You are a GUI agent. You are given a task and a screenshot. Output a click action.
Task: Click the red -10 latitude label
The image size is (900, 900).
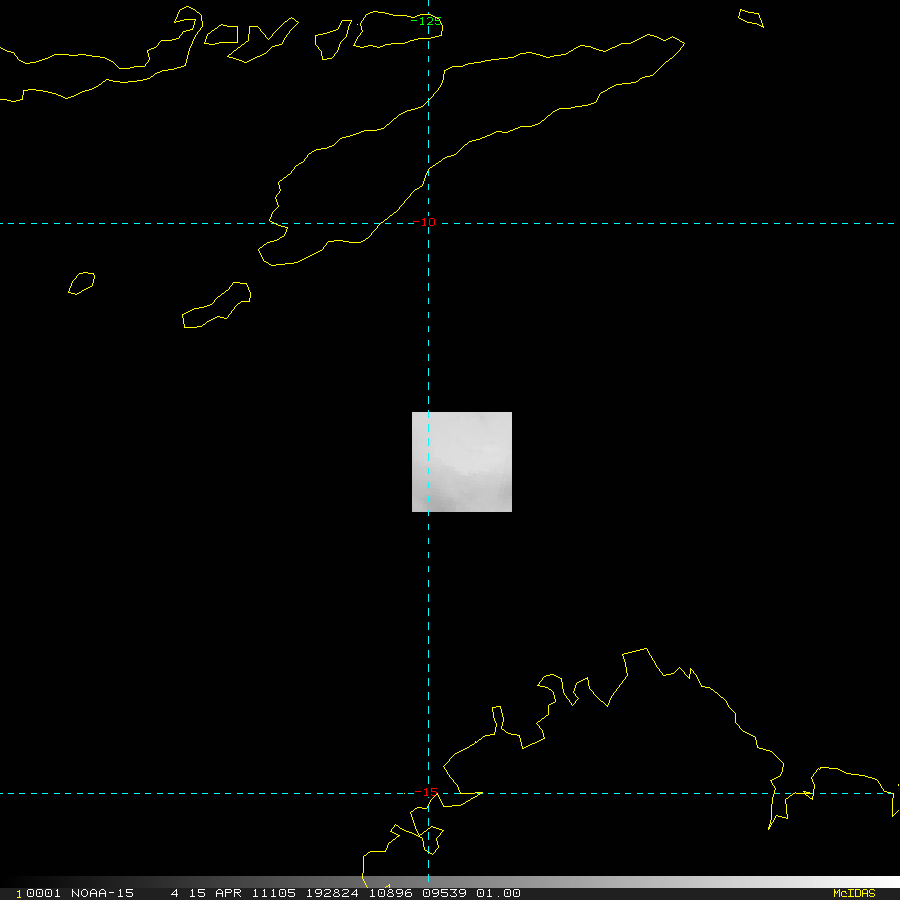(428, 222)
